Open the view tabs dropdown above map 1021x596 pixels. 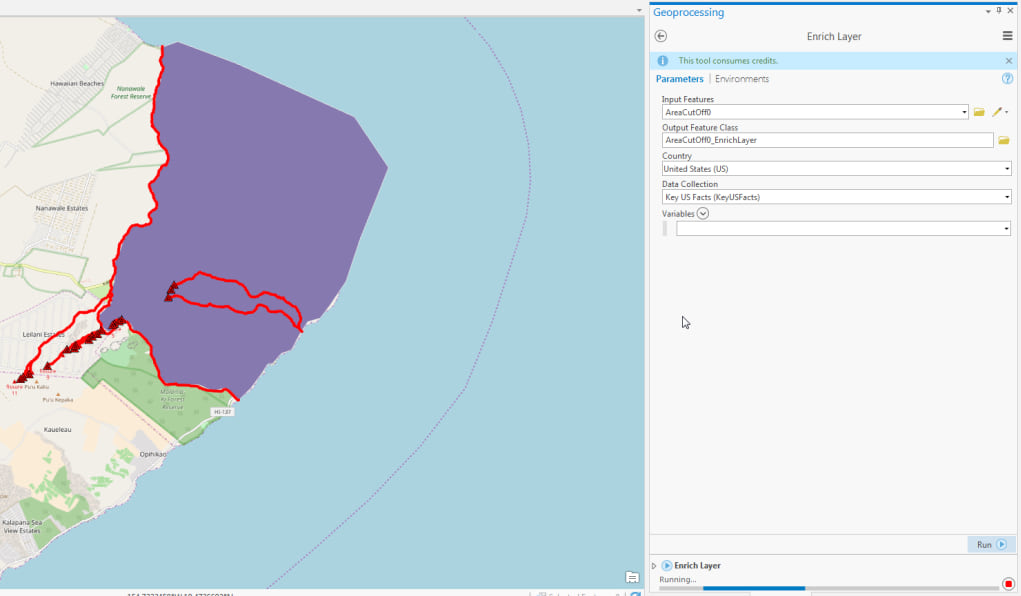(639, 10)
